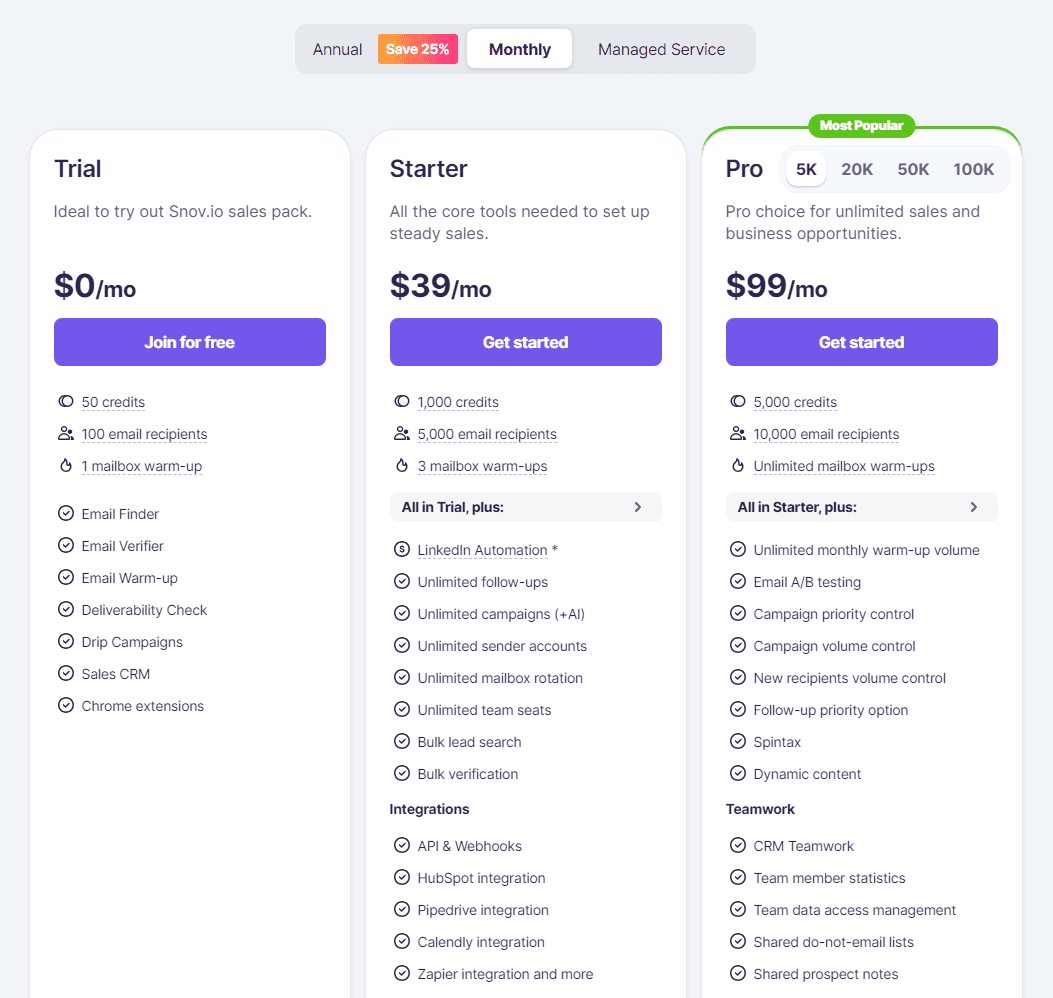Click the checkmark next to HubSpot integration

click(400, 878)
